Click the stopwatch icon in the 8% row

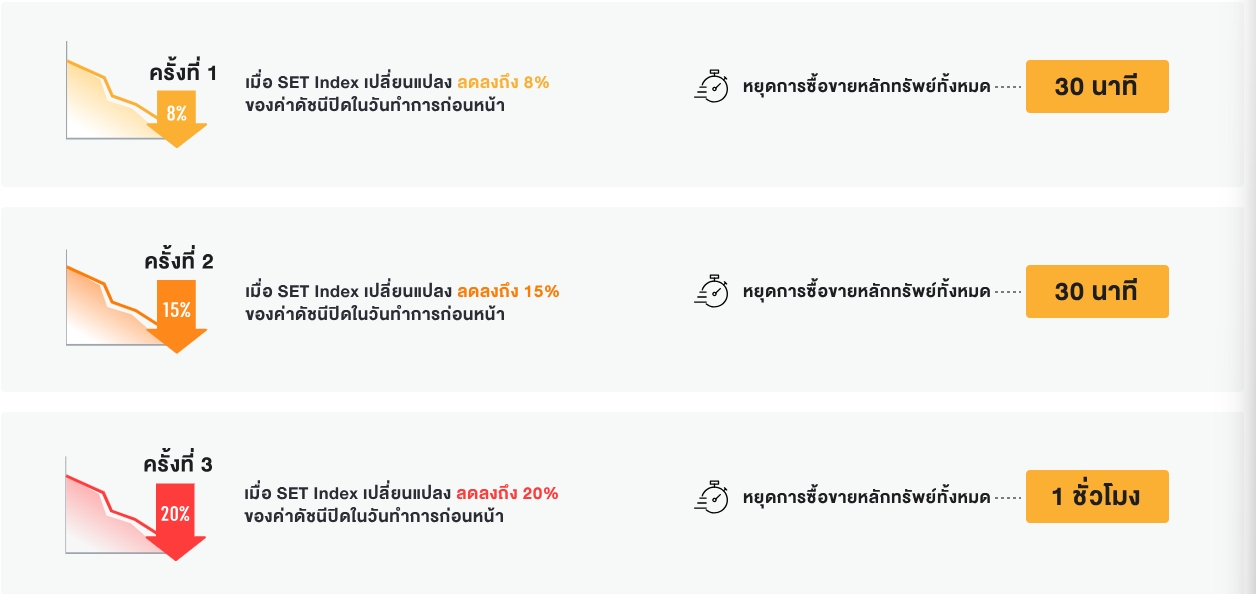tap(711, 86)
